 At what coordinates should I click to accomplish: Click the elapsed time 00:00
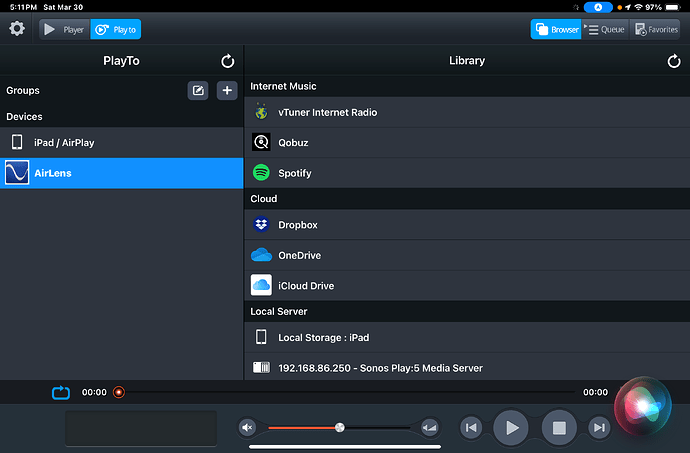click(94, 392)
